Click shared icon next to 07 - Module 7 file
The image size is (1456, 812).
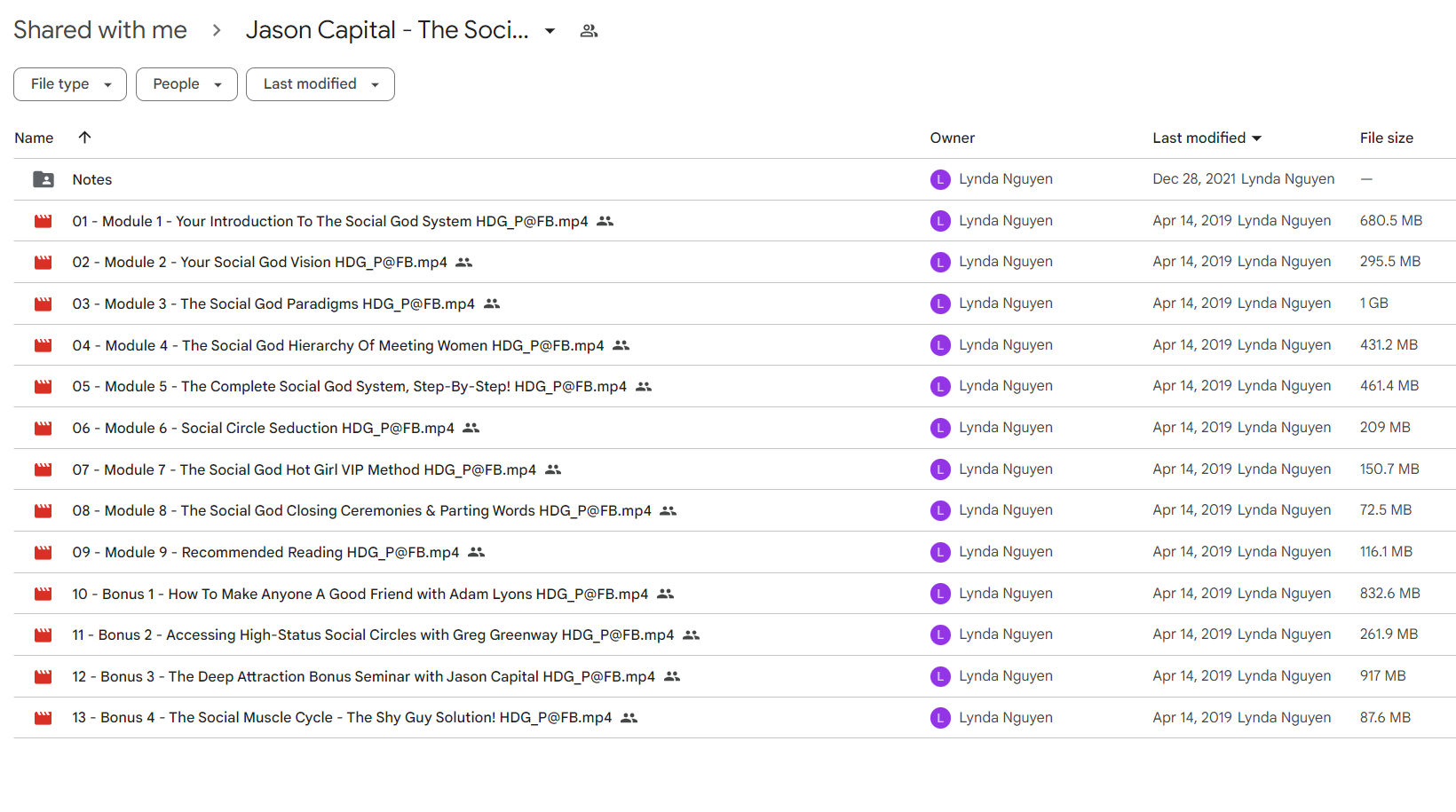point(553,469)
